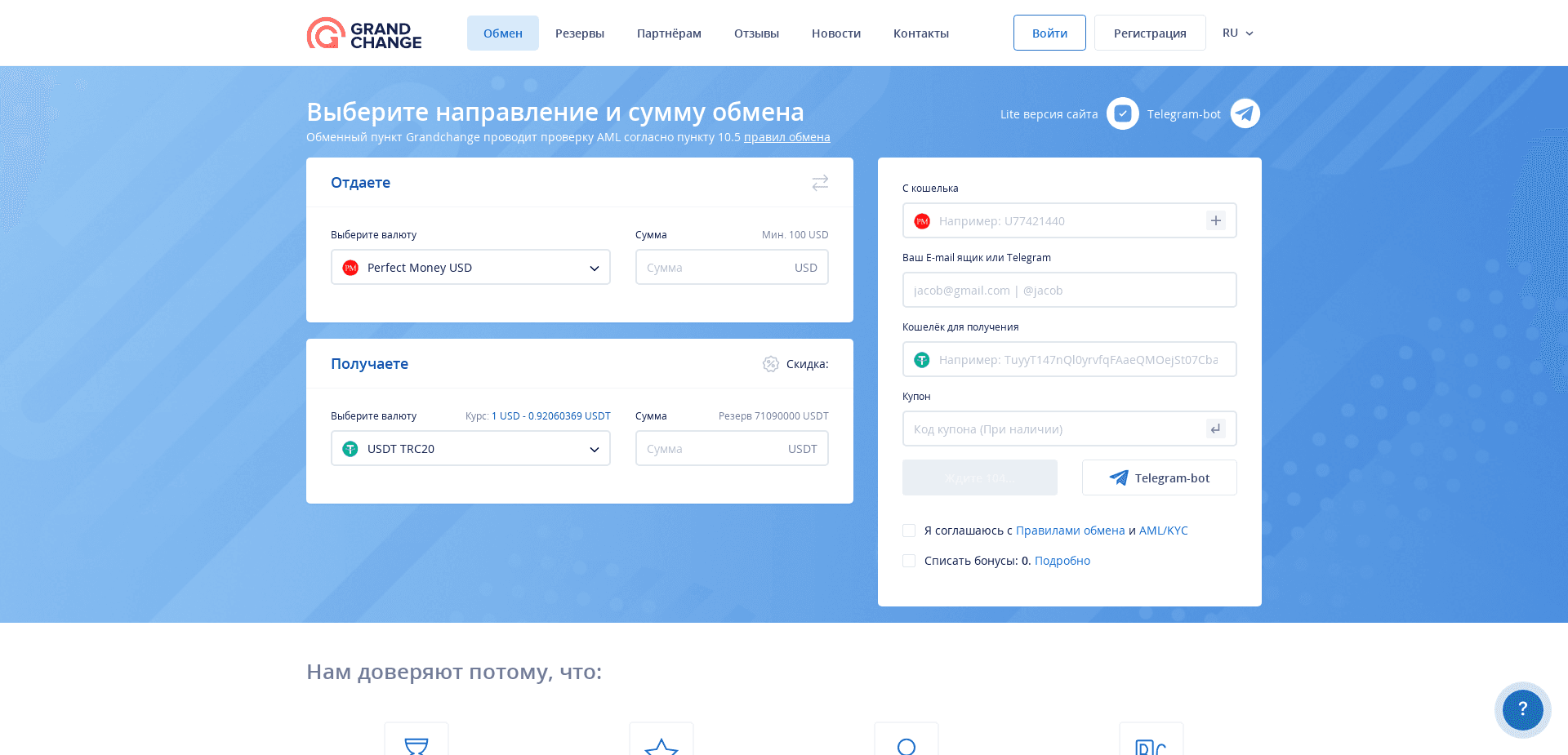The width and height of the screenshot is (1568, 755).
Task: Enable Списать бонусы checkbox
Action: coord(909,561)
